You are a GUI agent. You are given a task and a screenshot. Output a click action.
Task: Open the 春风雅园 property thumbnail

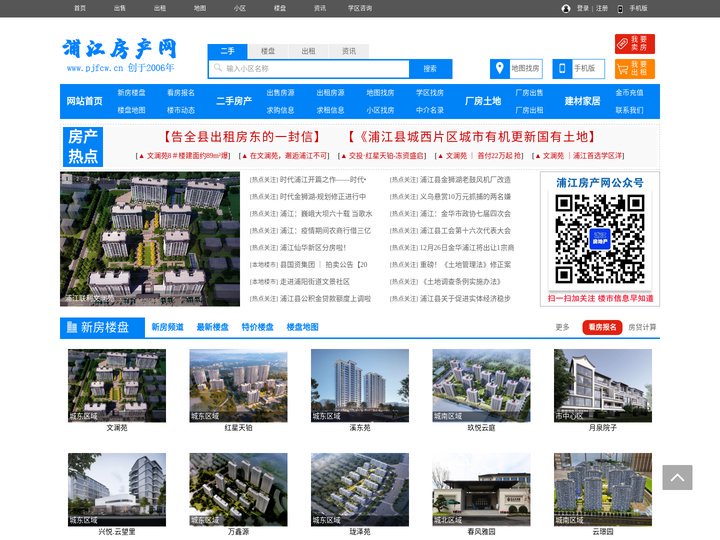481,489
